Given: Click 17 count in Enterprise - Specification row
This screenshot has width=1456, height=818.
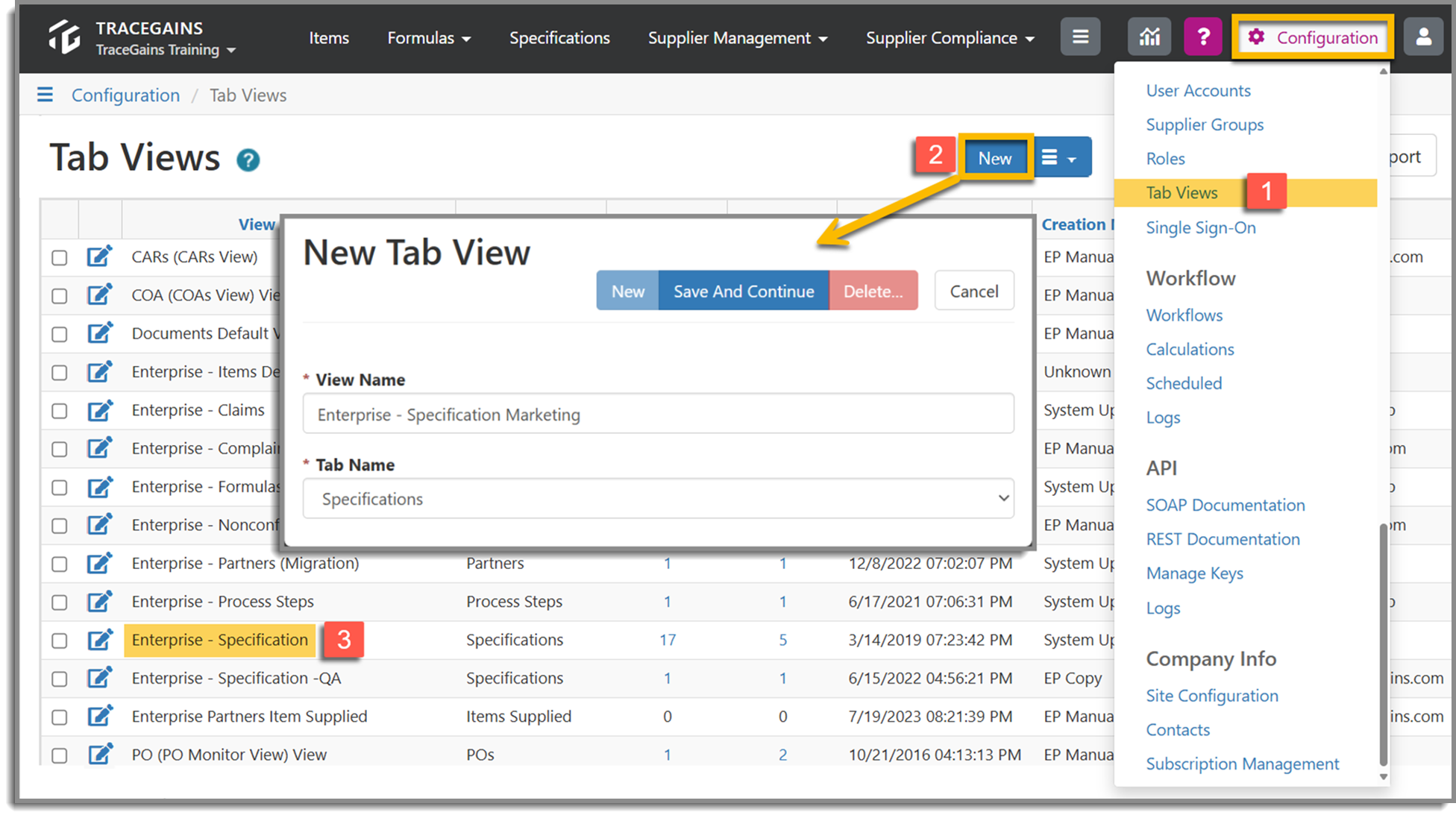Looking at the screenshot, I should [x=668, y=640].
